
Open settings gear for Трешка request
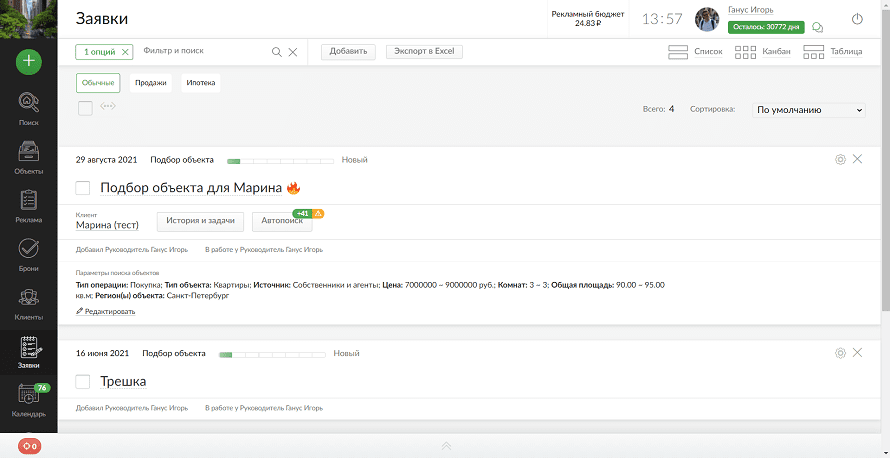point(841,353)
